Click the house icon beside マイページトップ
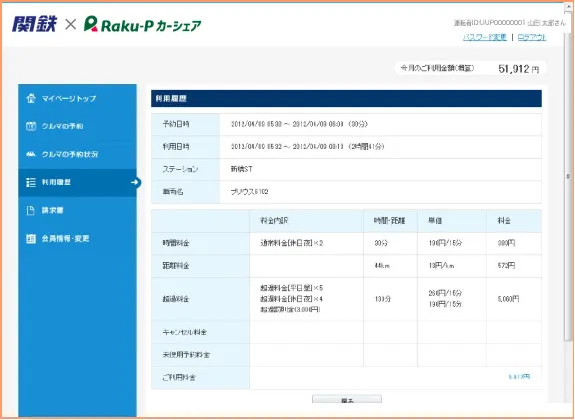Viewport: 575px width, 420px height. 31,98
